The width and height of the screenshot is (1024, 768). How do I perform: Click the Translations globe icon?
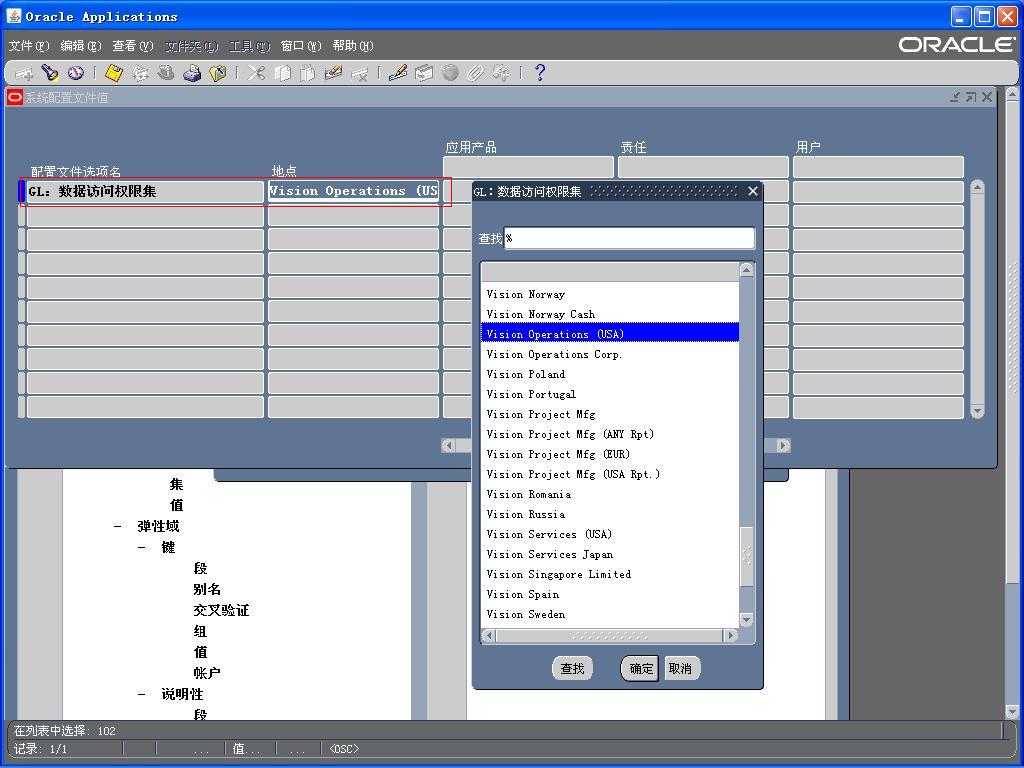tap(450, 73)
